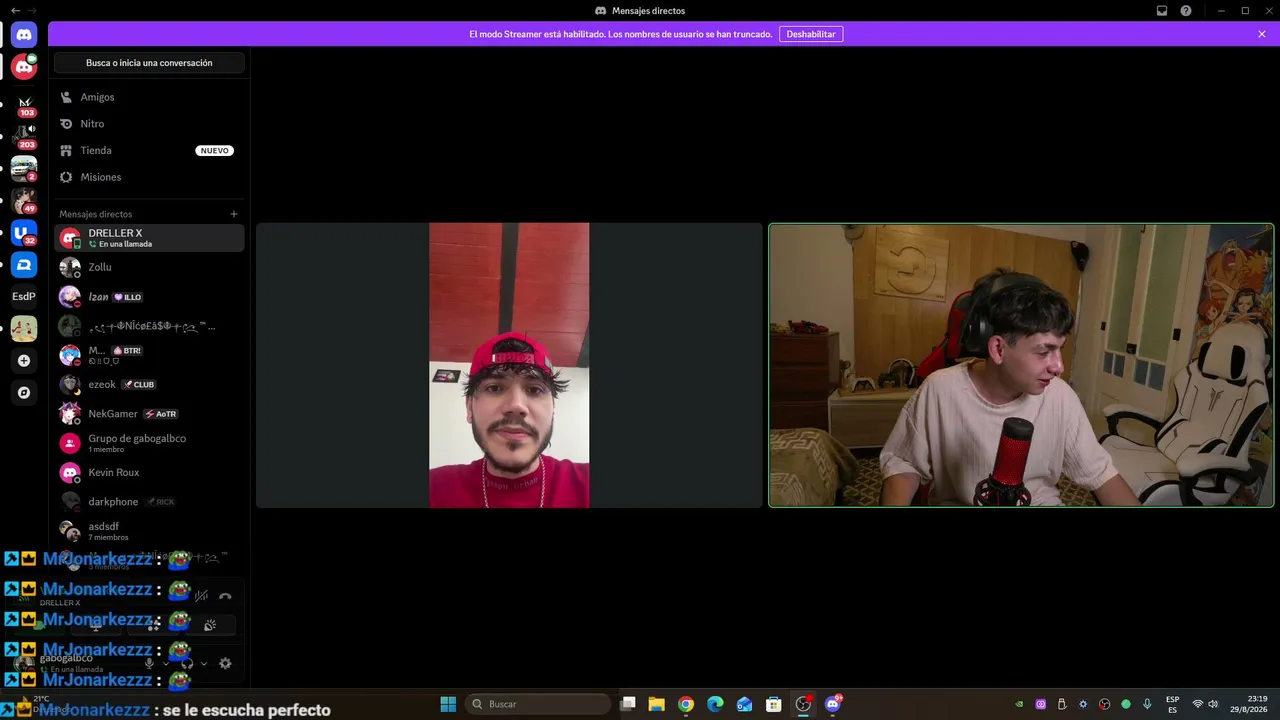Open Discord inbox icon in title bar
Screen dimensions: 1280x720
[x=1162, y=10]
